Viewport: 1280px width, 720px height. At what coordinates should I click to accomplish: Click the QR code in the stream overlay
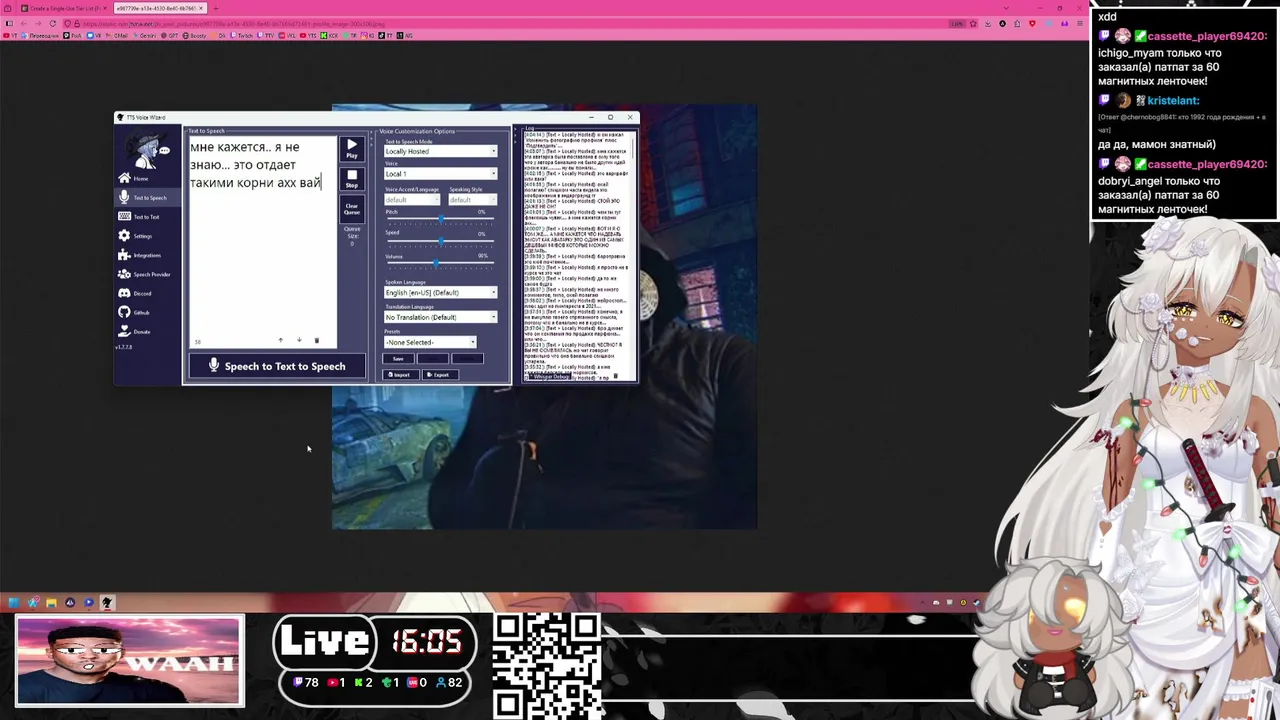point(547,666)
